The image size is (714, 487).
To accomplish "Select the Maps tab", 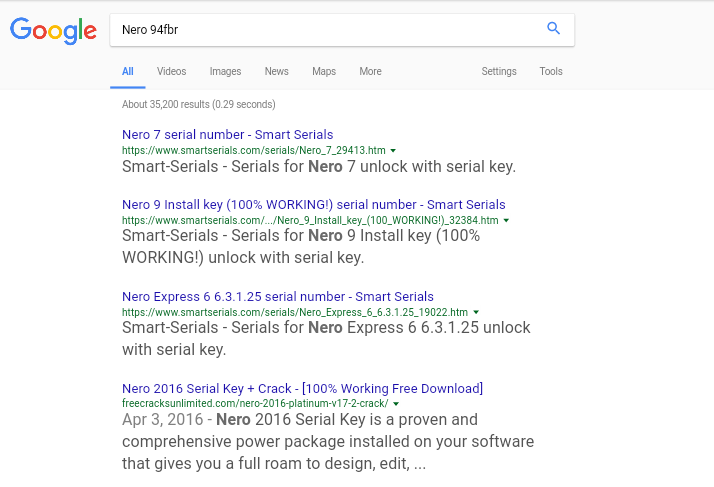I will point(324,72).
